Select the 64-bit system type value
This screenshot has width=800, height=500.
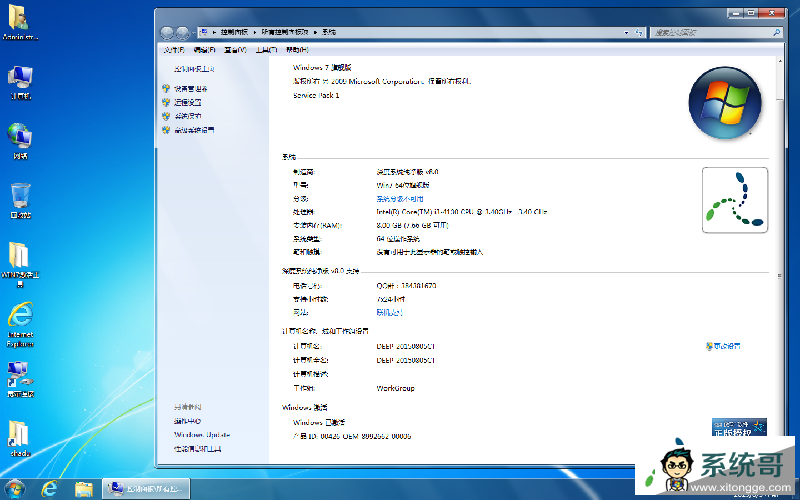pyautogui.click(x=398, y=239)
